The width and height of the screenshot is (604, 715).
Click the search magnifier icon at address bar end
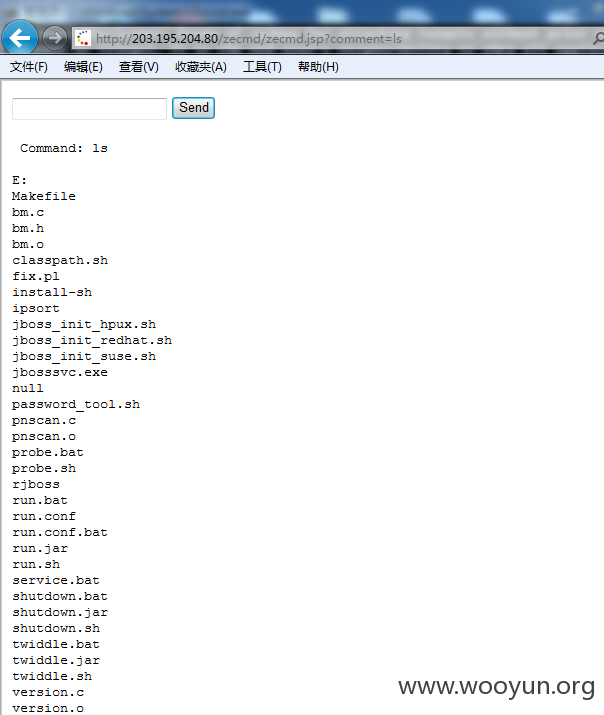tap(598, 39)
